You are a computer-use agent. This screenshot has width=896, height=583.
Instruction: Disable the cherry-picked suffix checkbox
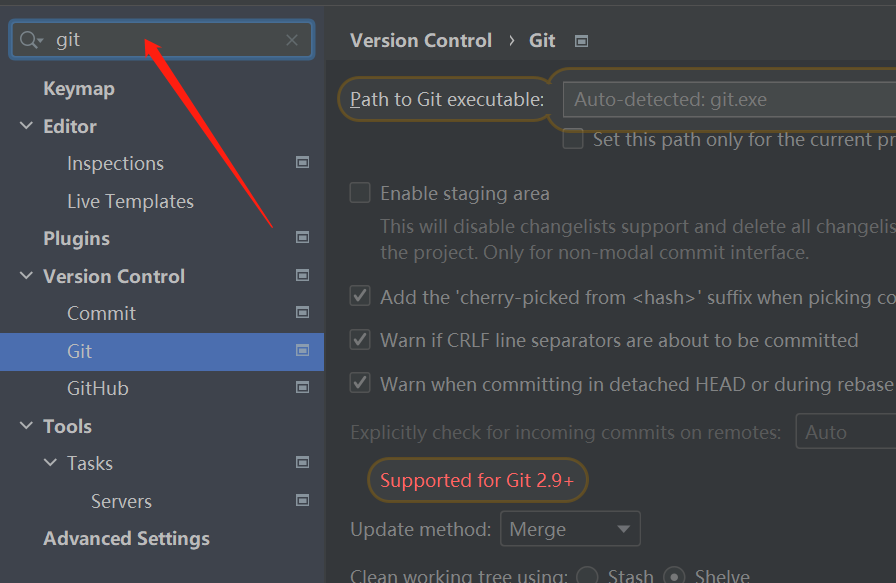point(359,296)
